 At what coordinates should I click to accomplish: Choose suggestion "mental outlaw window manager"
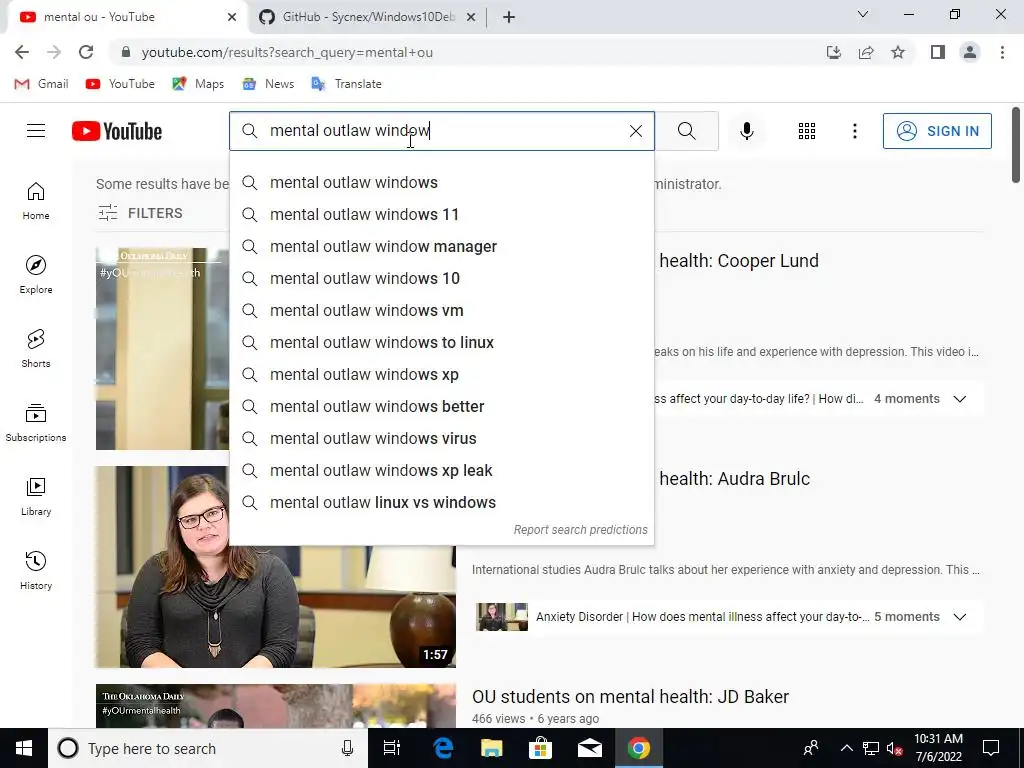coord(441,246)
